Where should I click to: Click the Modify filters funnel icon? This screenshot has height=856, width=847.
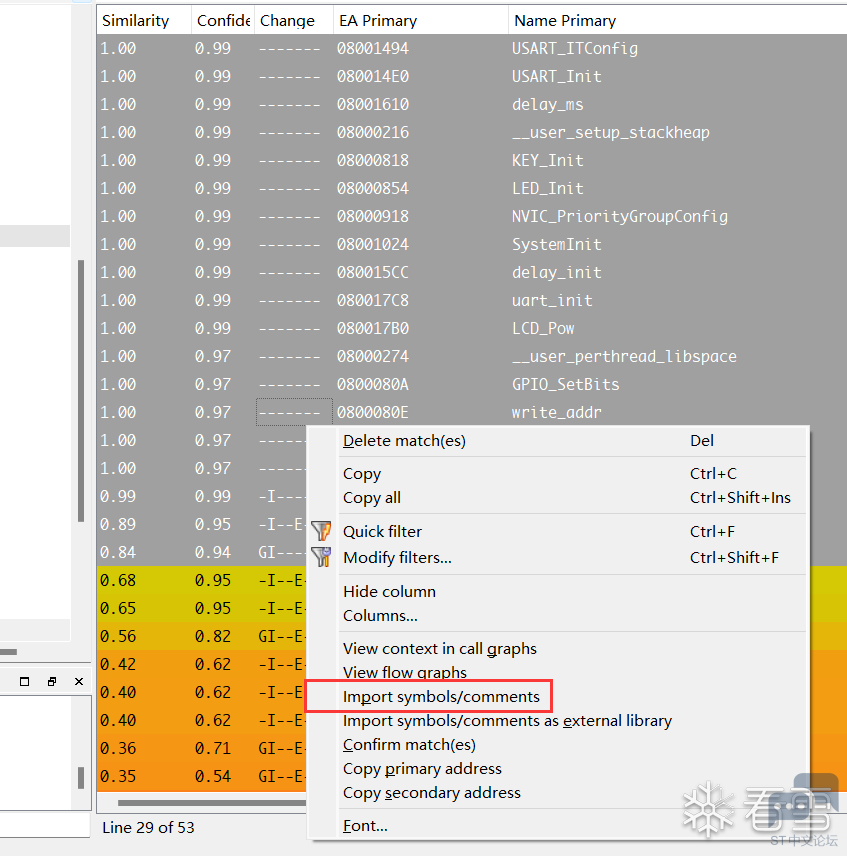(321, 557)
